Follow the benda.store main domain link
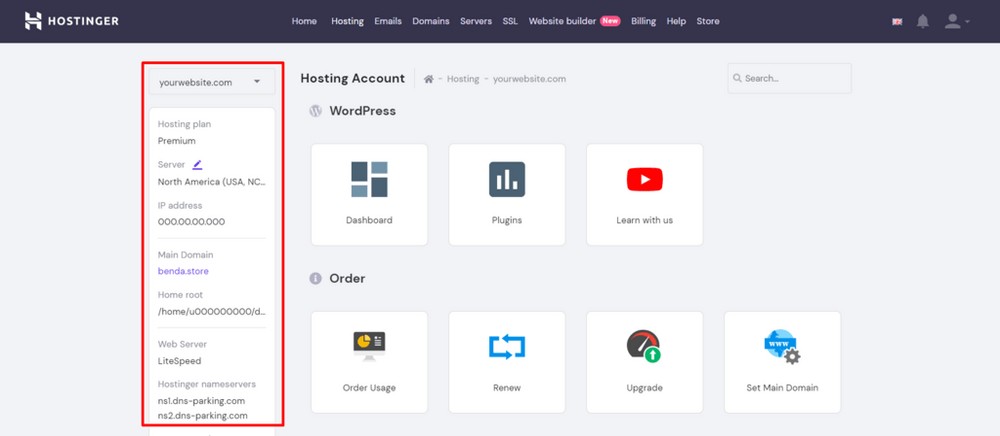 coord(183,271)
